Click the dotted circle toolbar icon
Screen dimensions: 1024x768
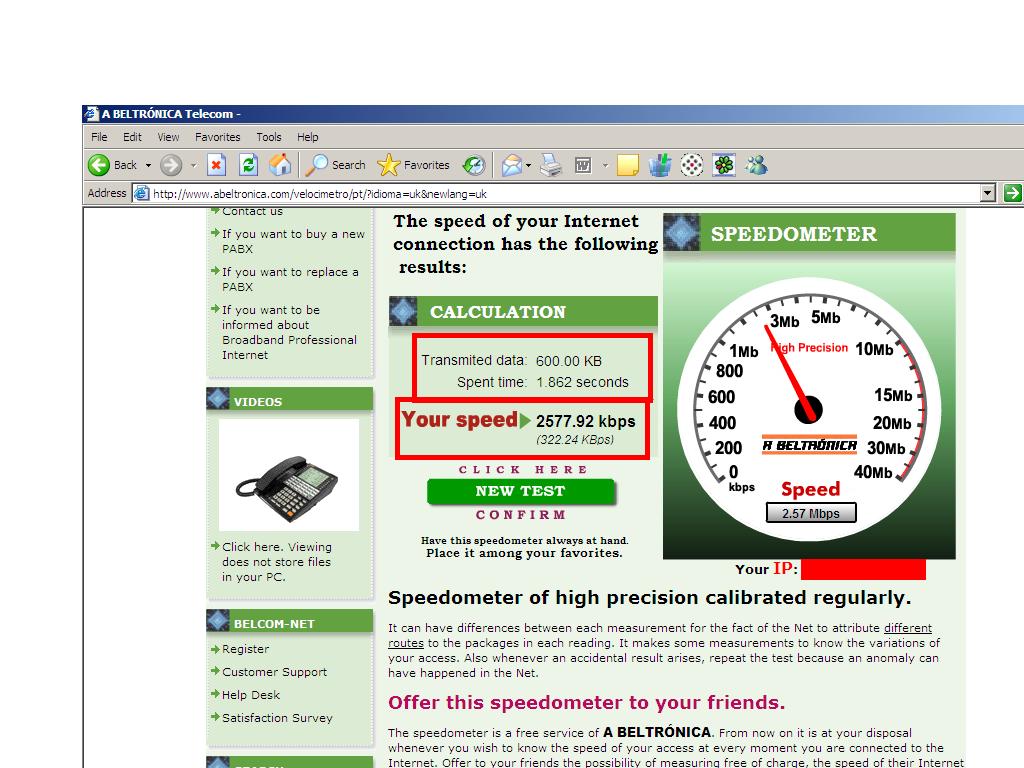[x=692, y=165]
